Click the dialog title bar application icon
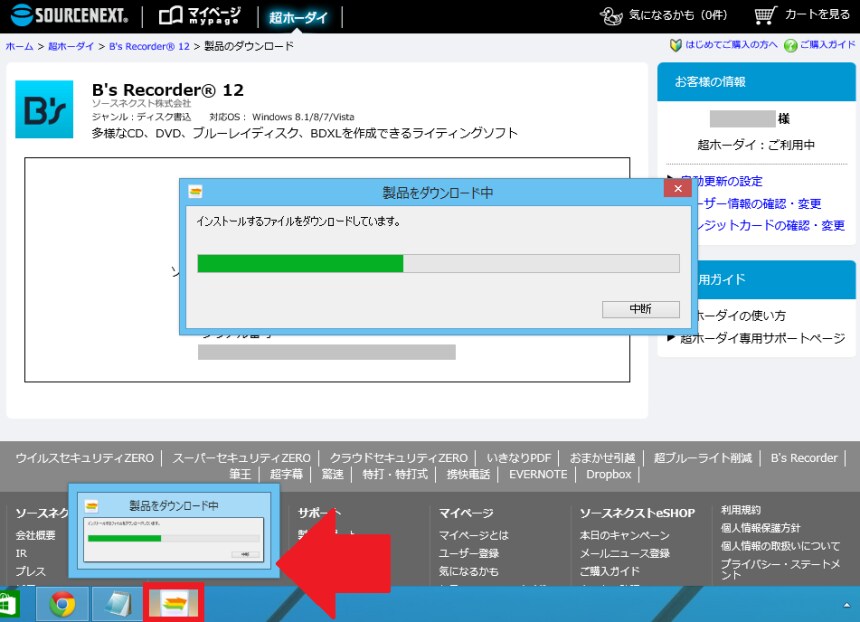The width and height of the screenshot is (860, 622). click(x=195, y=191)
